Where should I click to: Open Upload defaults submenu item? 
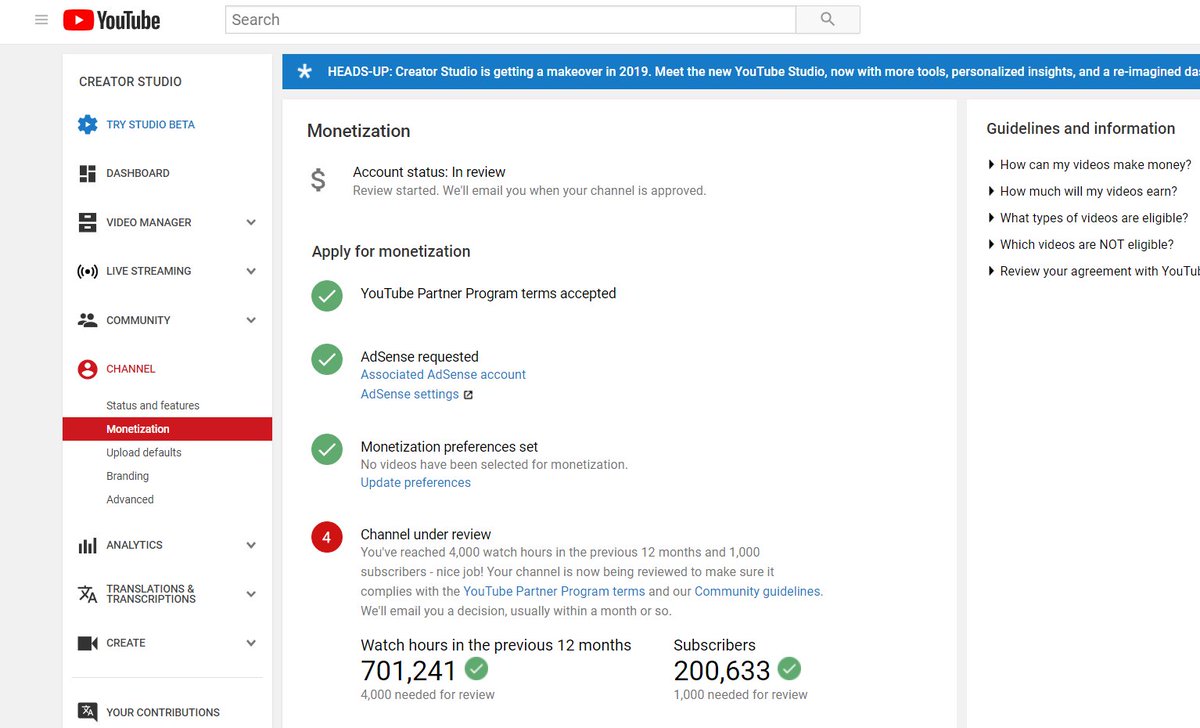coord(144,452)
